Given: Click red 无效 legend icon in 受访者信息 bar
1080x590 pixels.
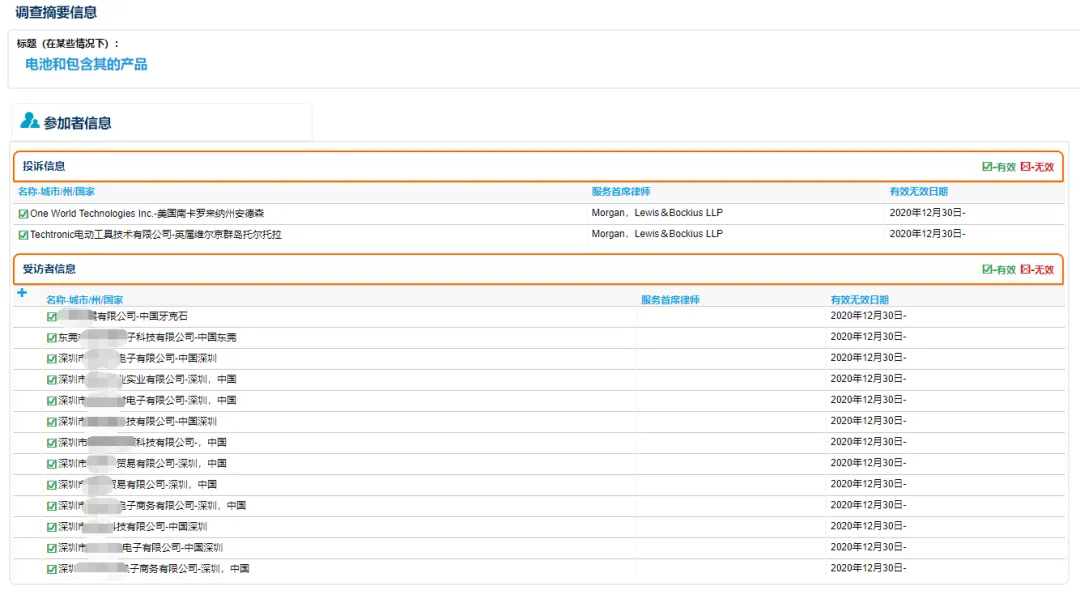Looking at the screenshot, I should [1026, 269].
